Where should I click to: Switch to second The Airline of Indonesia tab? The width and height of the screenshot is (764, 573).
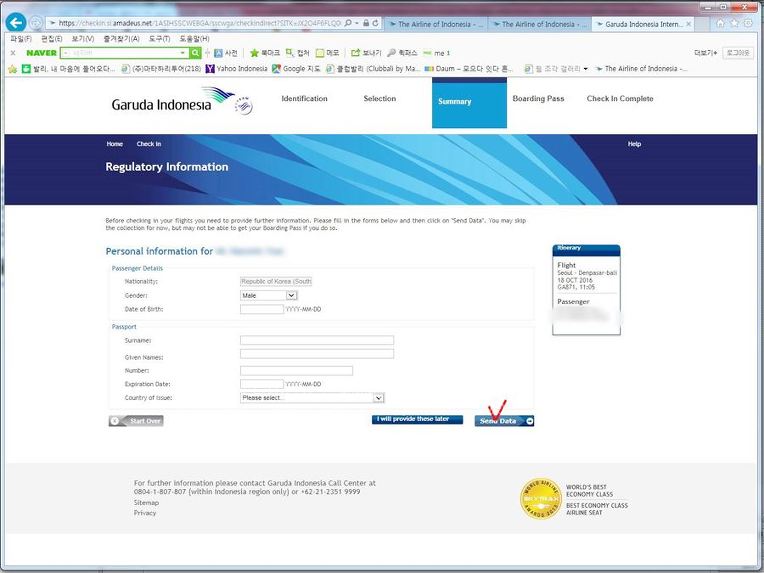click(x=539, y=24)
